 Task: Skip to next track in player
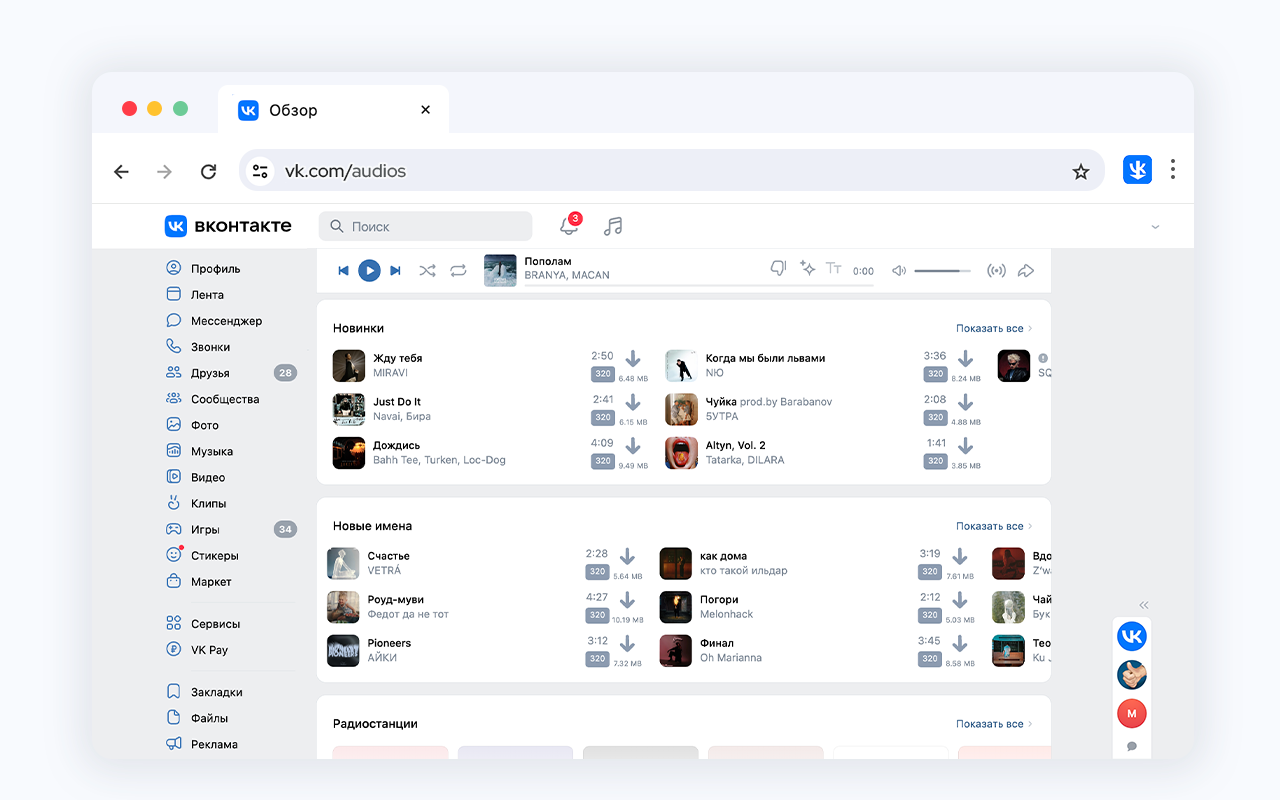[395, 270]
